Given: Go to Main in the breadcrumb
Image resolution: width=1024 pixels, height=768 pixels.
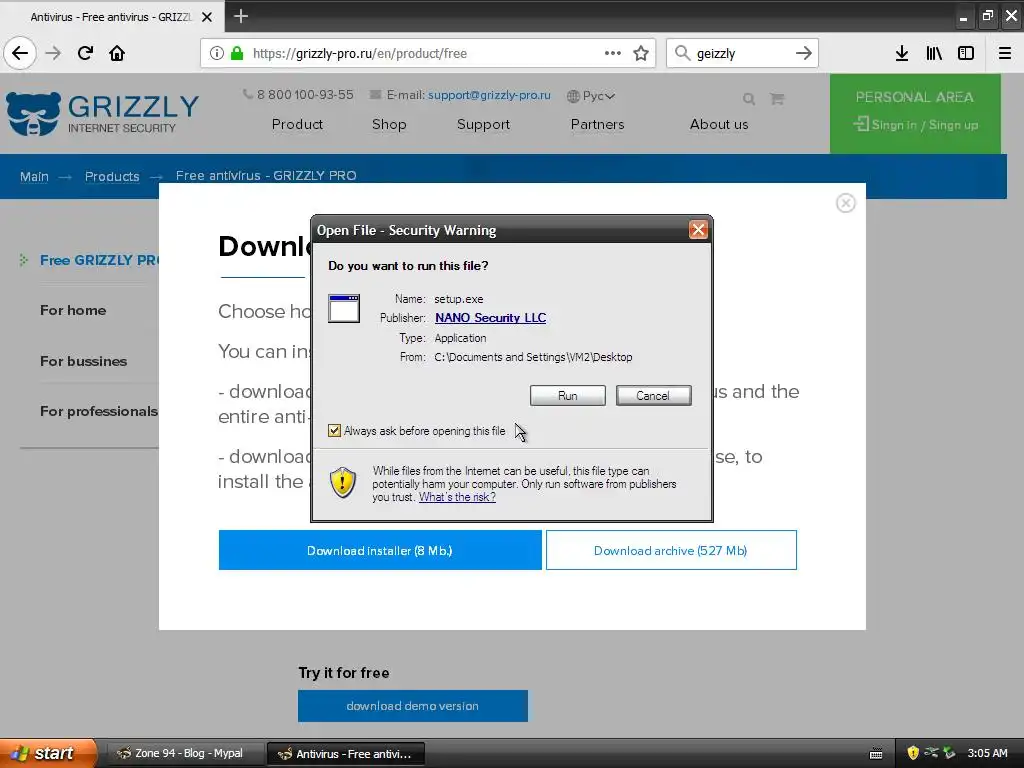Looking at the screenshot, I should pyautogui.click(x=34, y=176).
